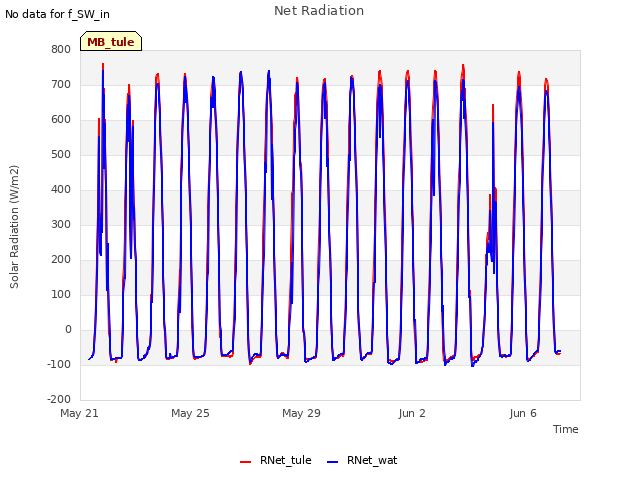Click the 'No data for f_SW_in' message

(x=57, y=14)
